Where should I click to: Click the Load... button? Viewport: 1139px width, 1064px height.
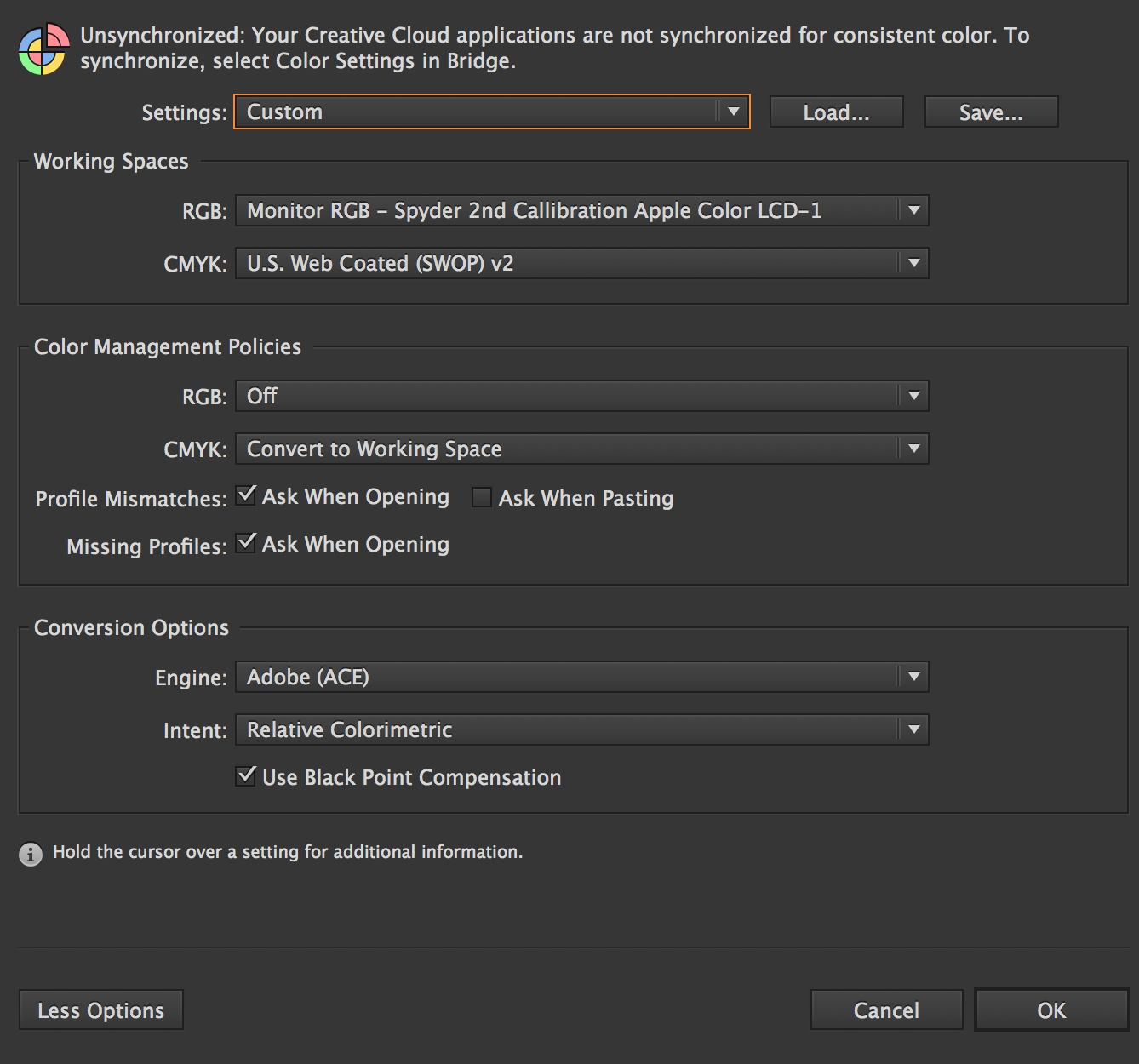[837, 112]
